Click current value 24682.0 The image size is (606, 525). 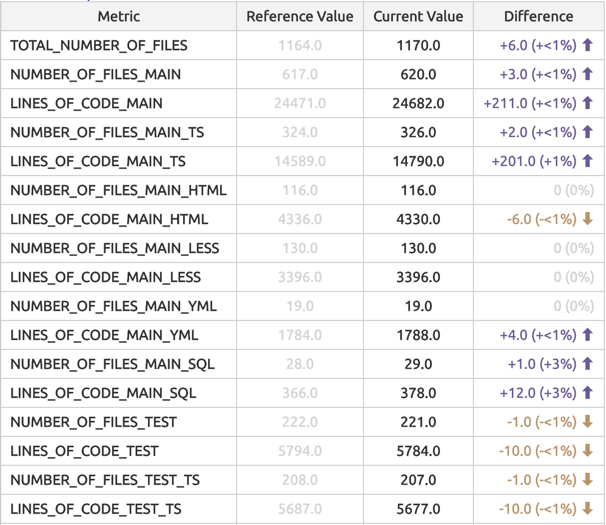[418, 103]
